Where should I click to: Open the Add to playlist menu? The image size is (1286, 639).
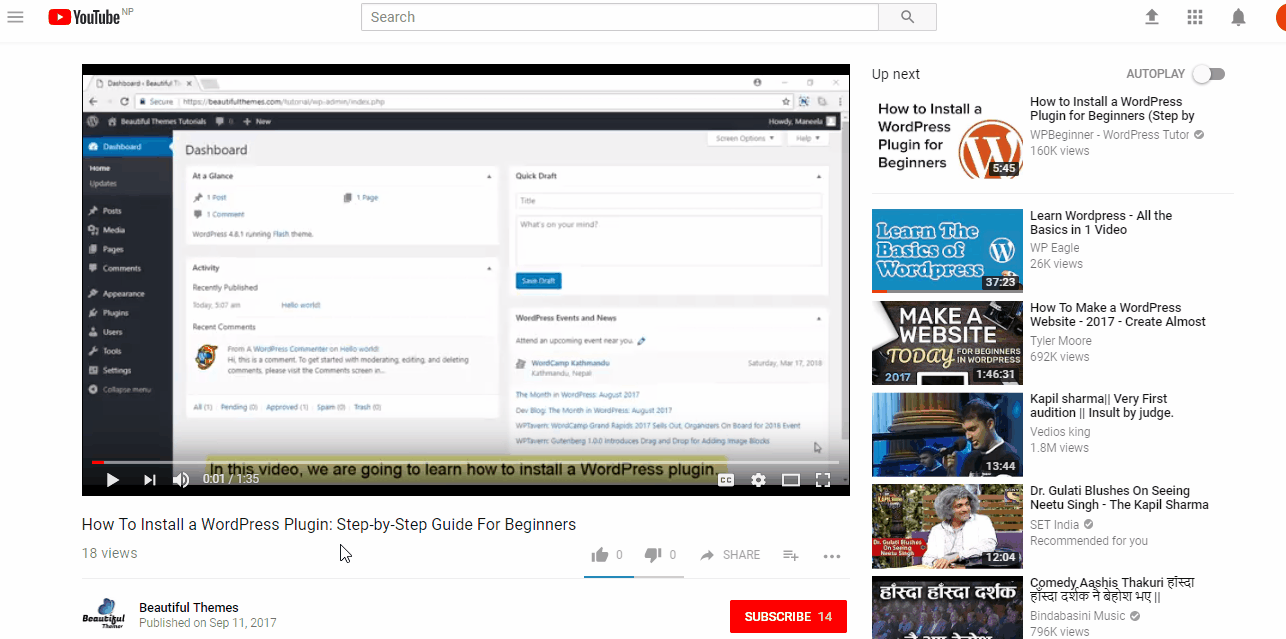790,555
